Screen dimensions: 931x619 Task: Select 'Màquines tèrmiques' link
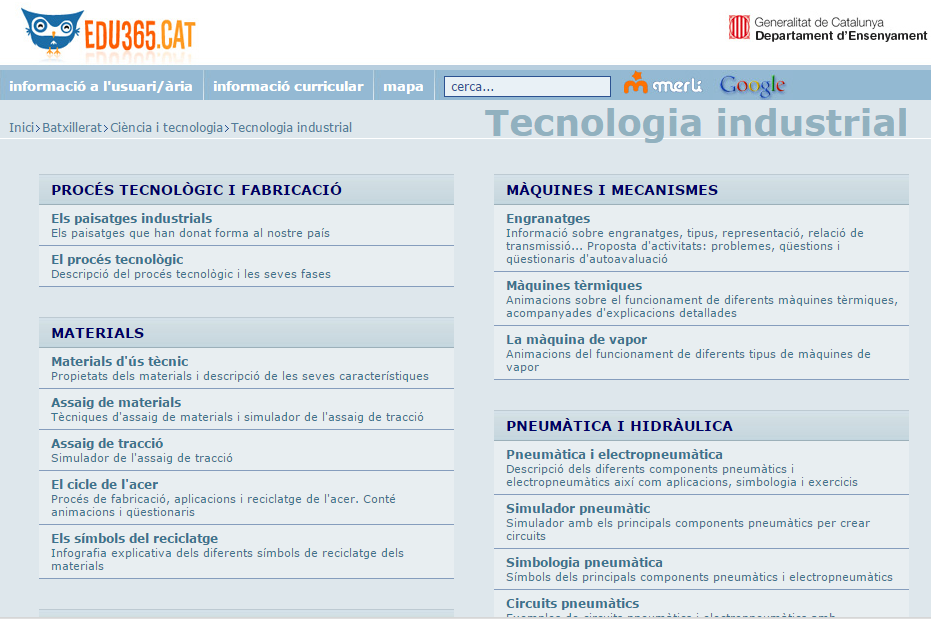pos(574,285)
